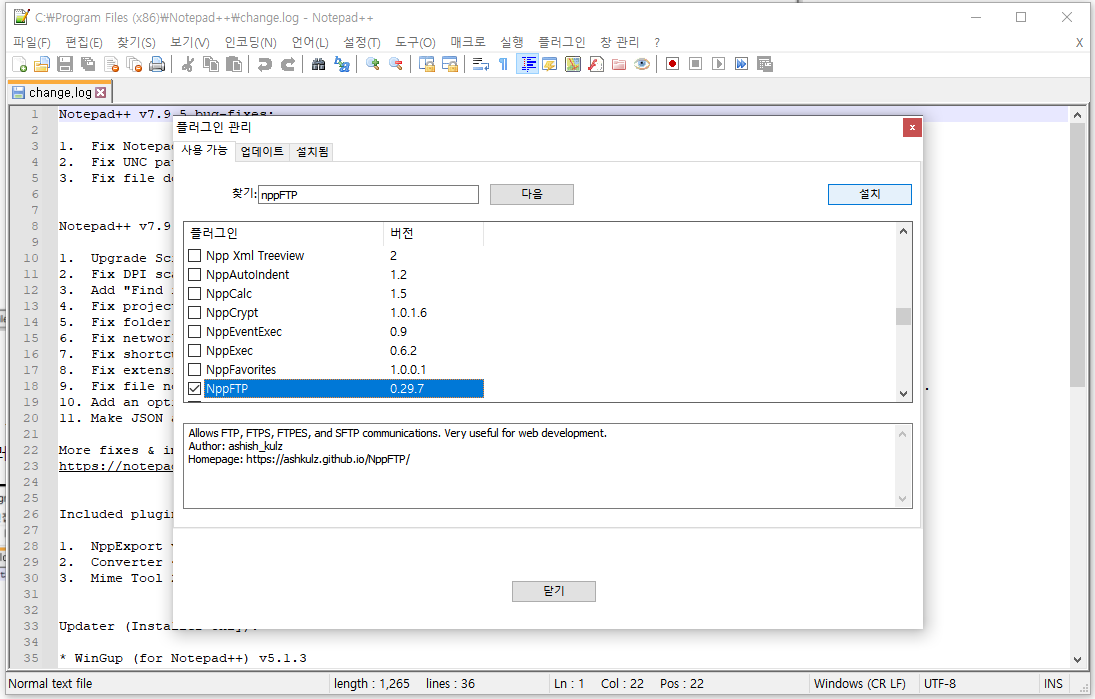
Task: Select the 사용 가능 tab
Action: [204, 150]
